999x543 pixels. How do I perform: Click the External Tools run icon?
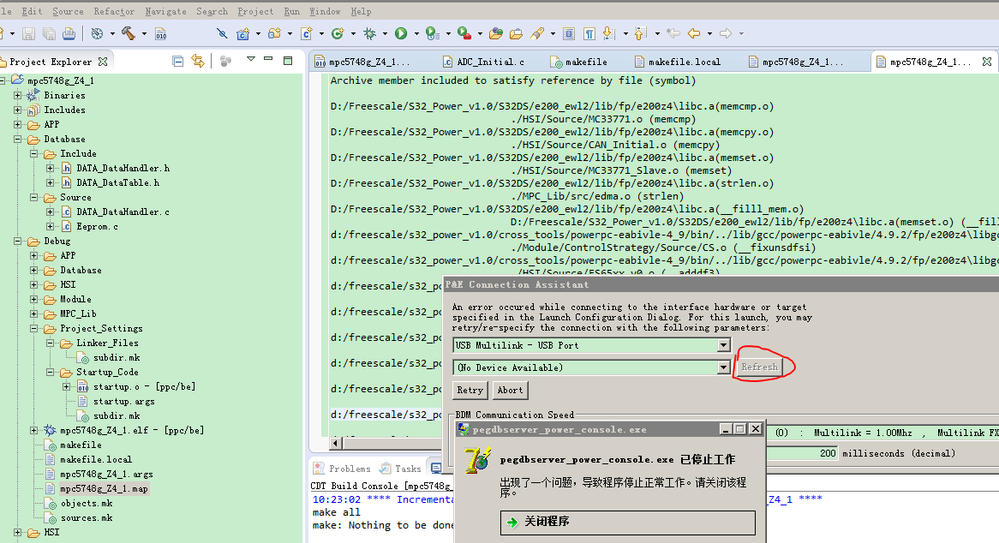464,34
